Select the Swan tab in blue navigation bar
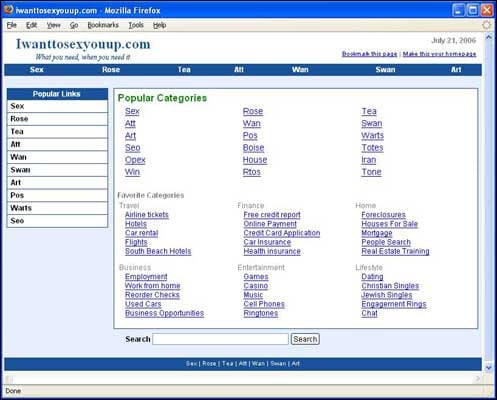Screen dimensions: 497x400 tap(385, 70)
